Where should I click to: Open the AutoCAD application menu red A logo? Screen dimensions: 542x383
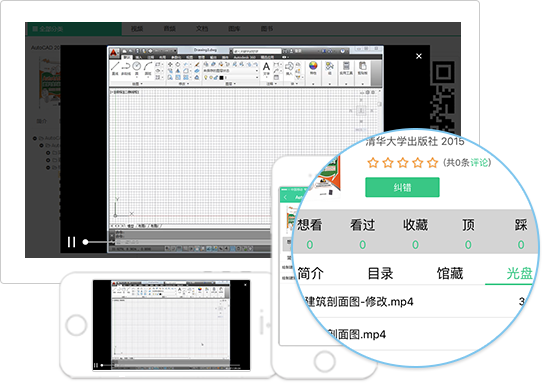(113, 53)
